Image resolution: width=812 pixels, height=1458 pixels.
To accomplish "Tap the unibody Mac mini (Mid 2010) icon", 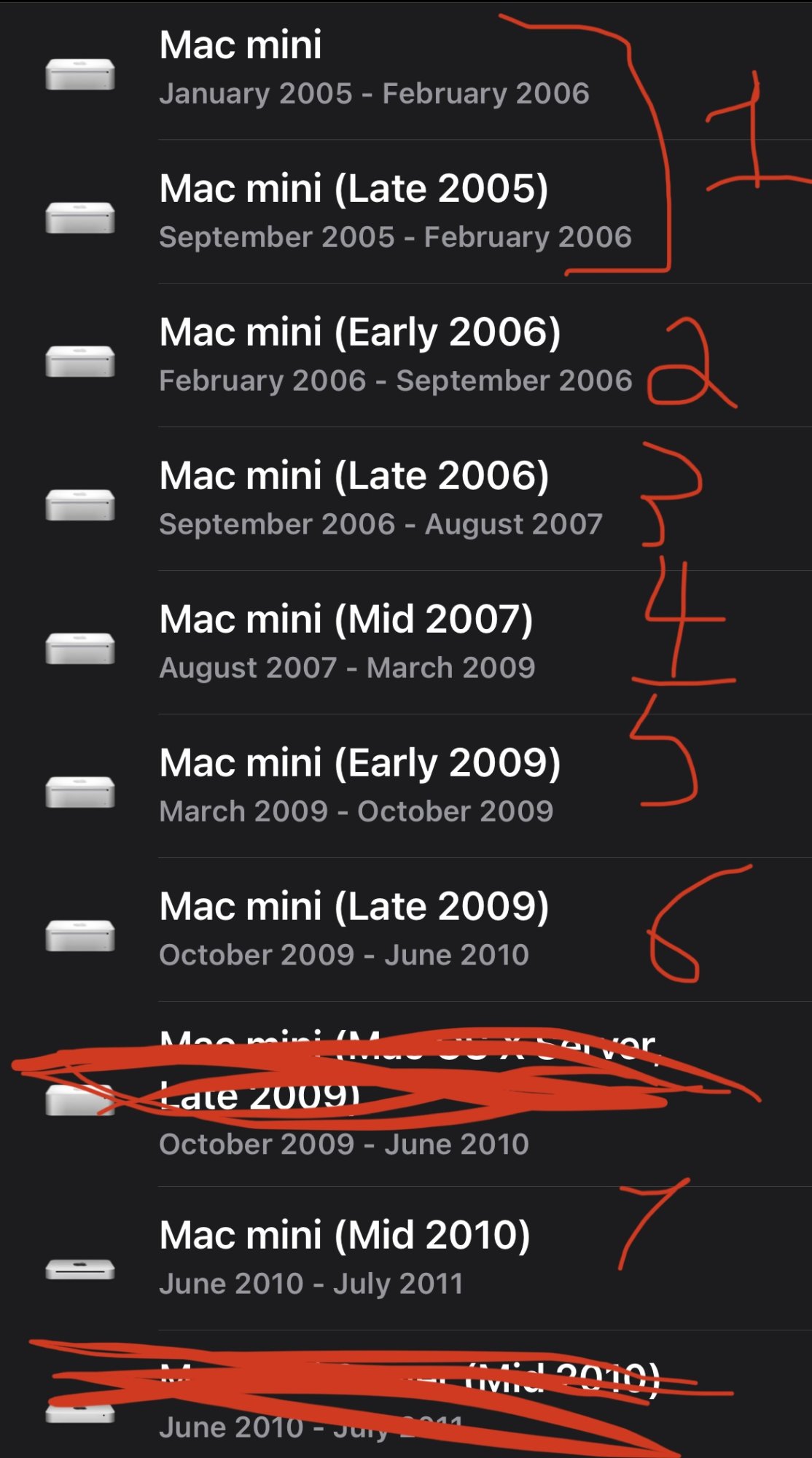I will 80,1269.
